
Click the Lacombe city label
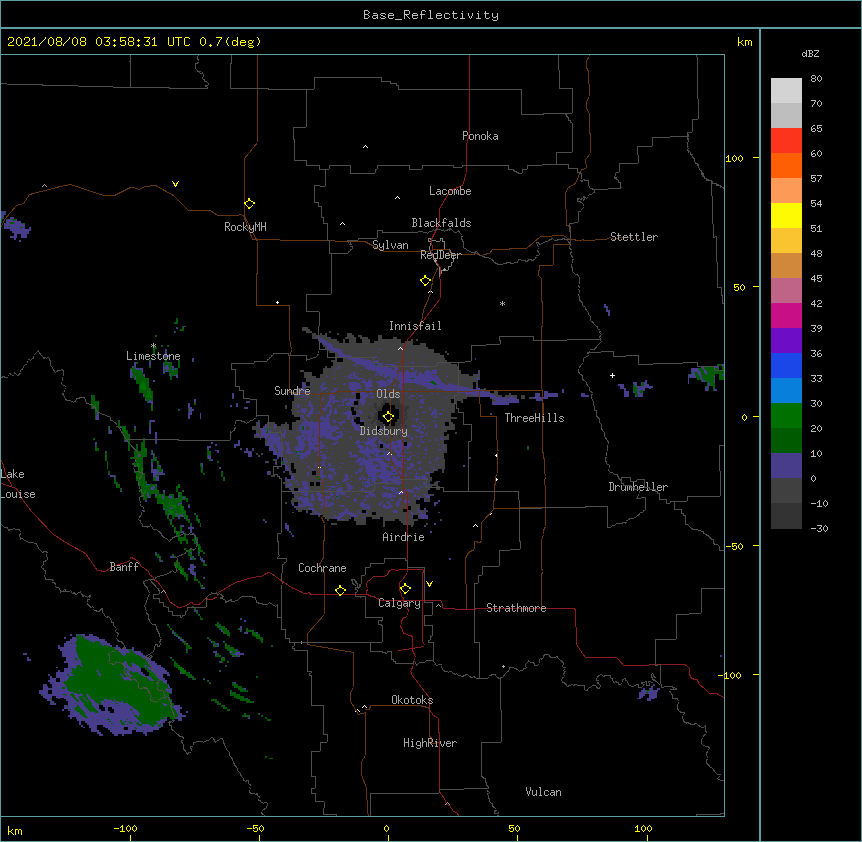450,191
